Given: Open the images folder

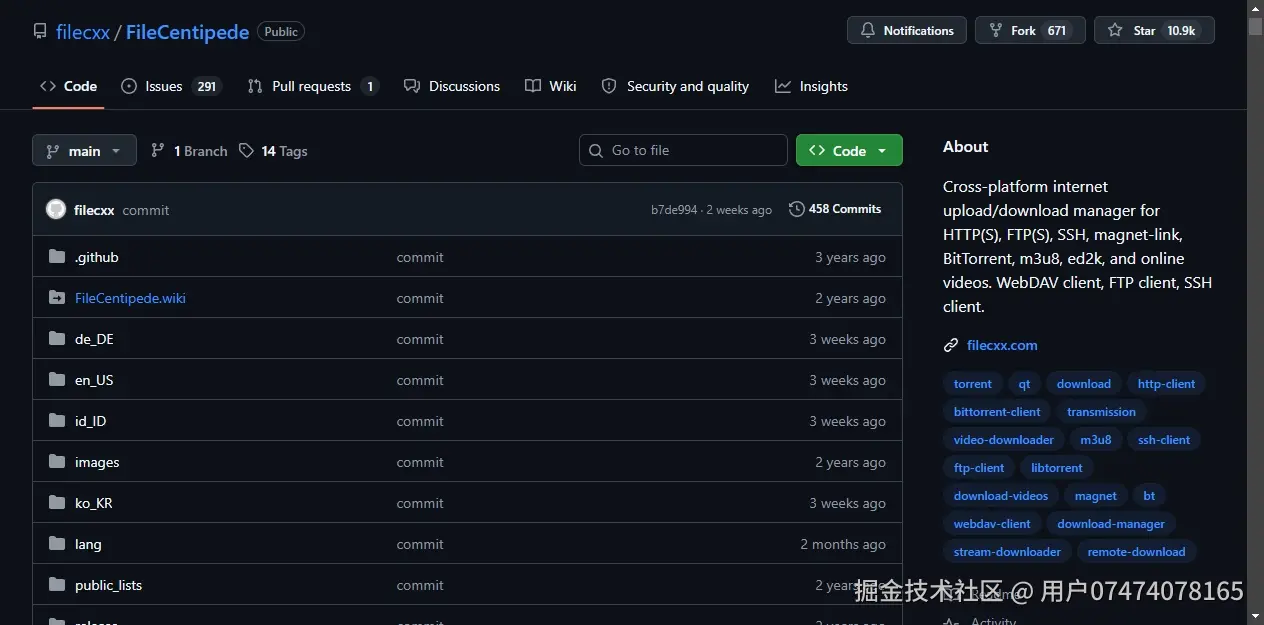Looking at the screenshot, I should [97, 462].
